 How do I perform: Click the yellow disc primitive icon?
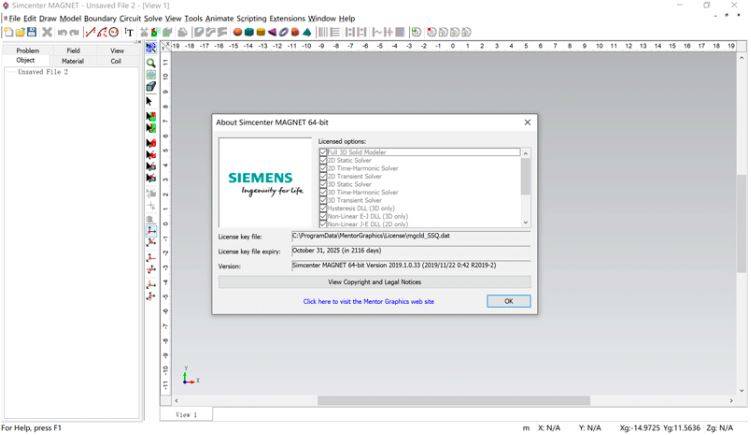pos(261,33)
